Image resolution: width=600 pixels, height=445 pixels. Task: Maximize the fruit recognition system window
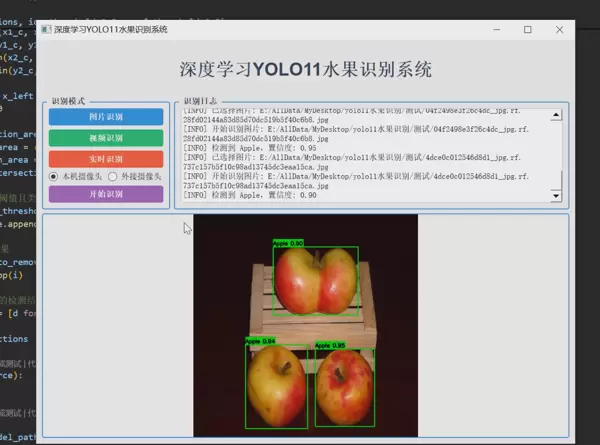click(x=528, y=30)
